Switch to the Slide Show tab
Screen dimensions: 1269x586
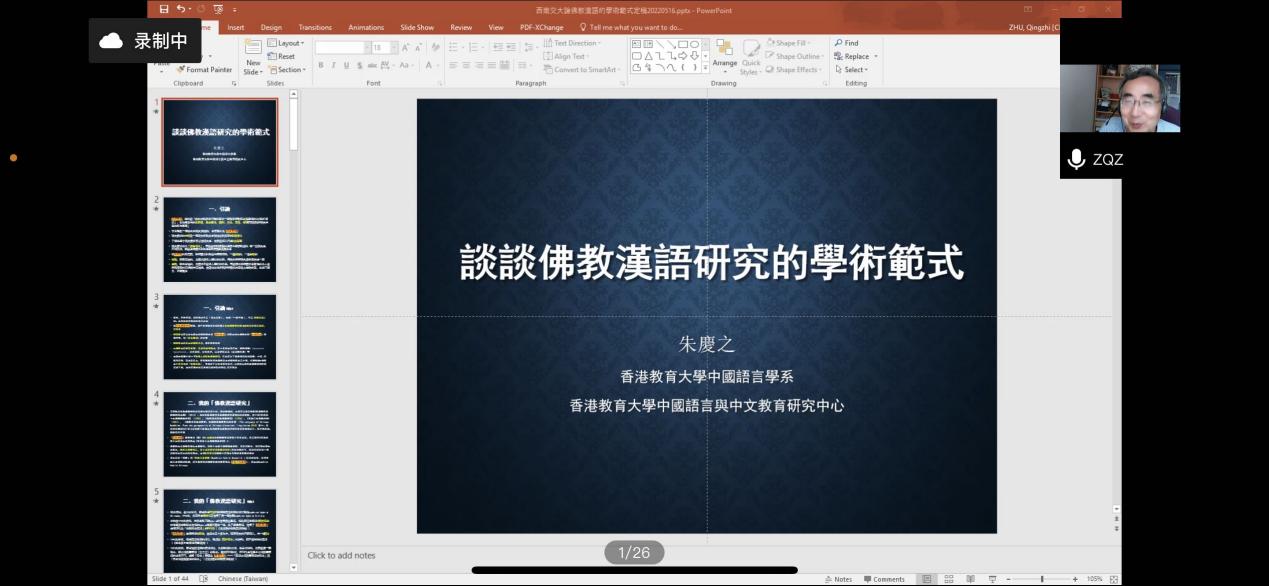pos(417,27)
